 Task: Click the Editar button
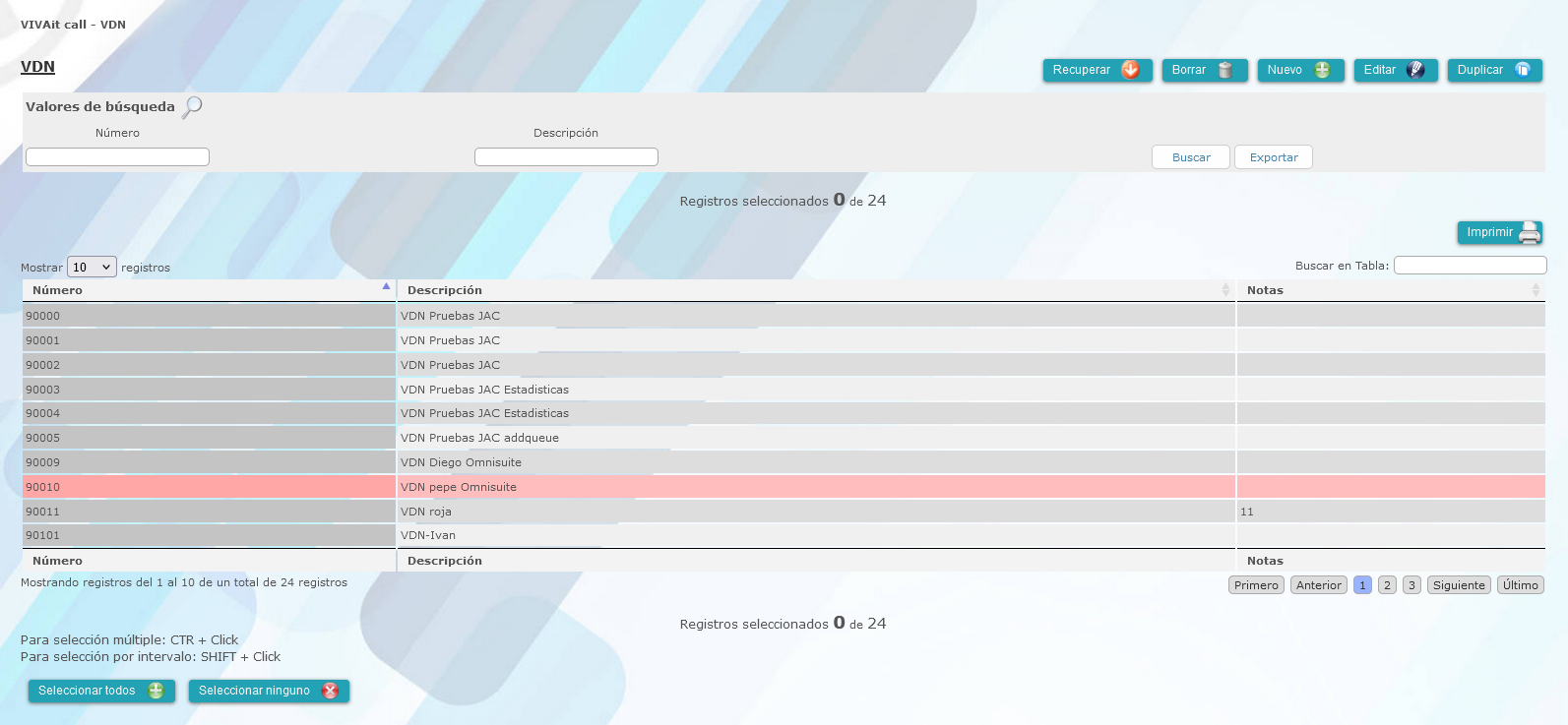(x=1396, y=70)
